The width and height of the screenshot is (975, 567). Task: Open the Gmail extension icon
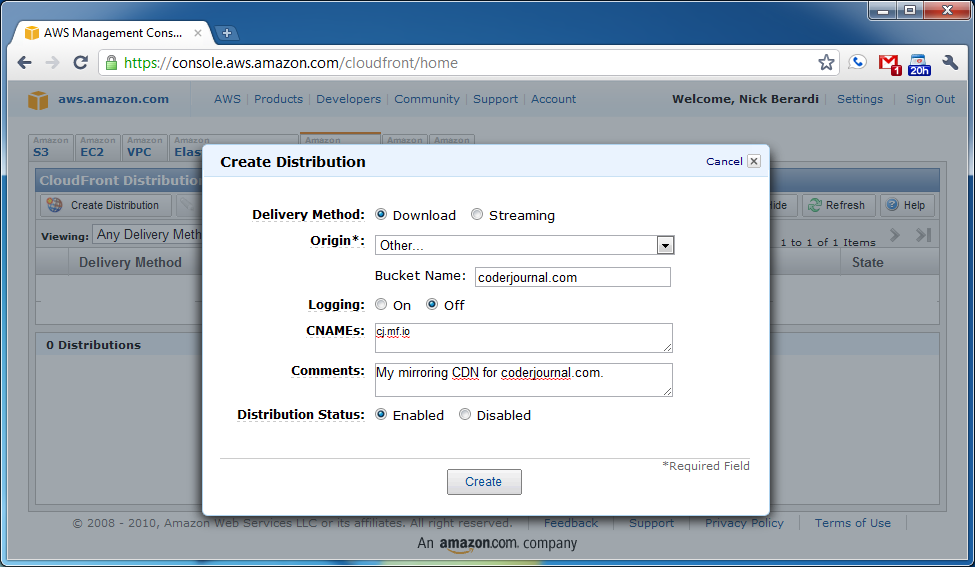coord(888,63)
